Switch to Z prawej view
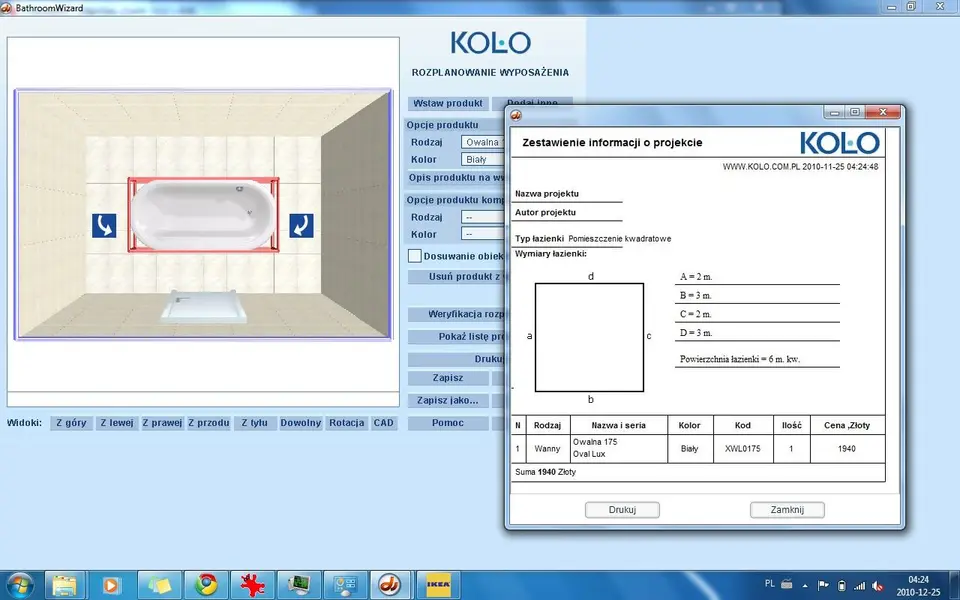The image size is (960, 600). (x=162, y=423)
